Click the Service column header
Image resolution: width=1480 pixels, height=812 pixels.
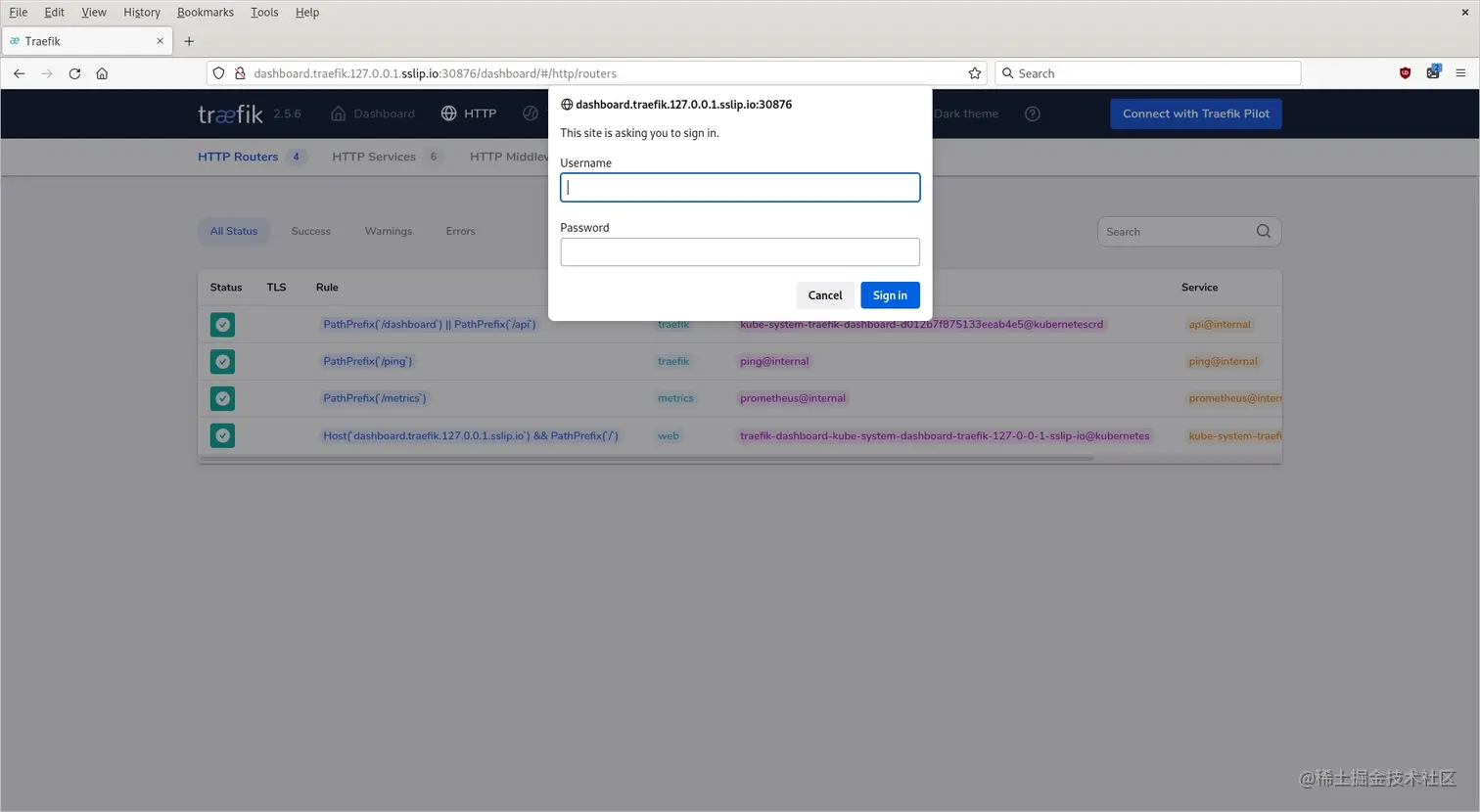coord(1200,288)
